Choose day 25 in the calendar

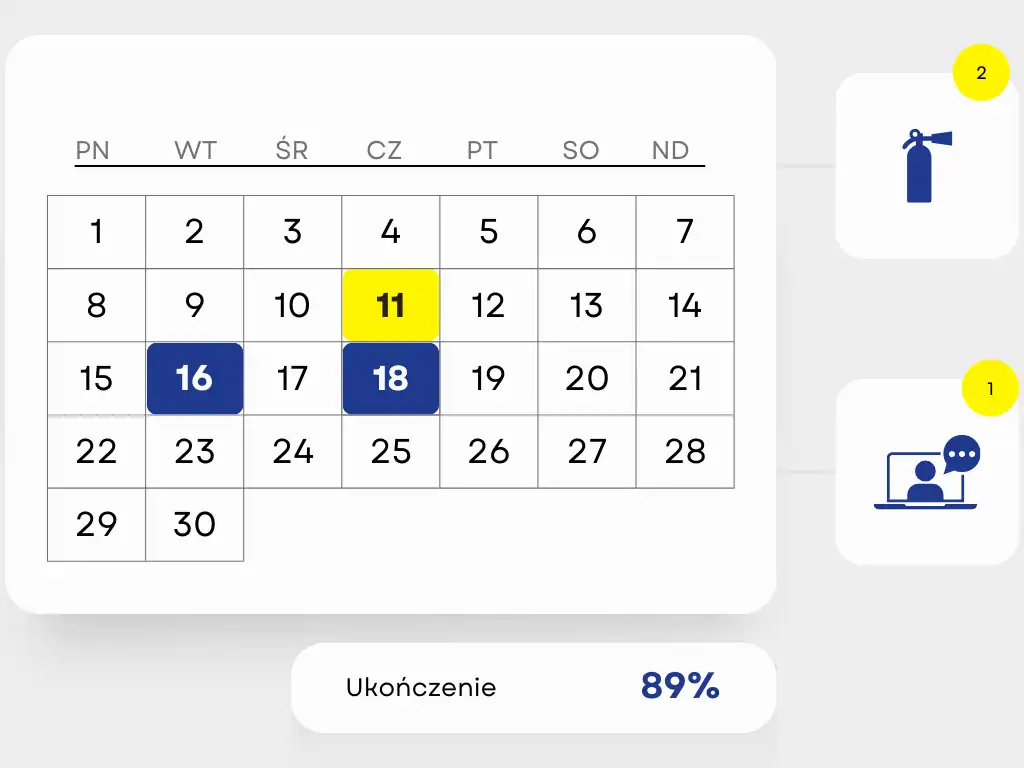tap(390, 452)
